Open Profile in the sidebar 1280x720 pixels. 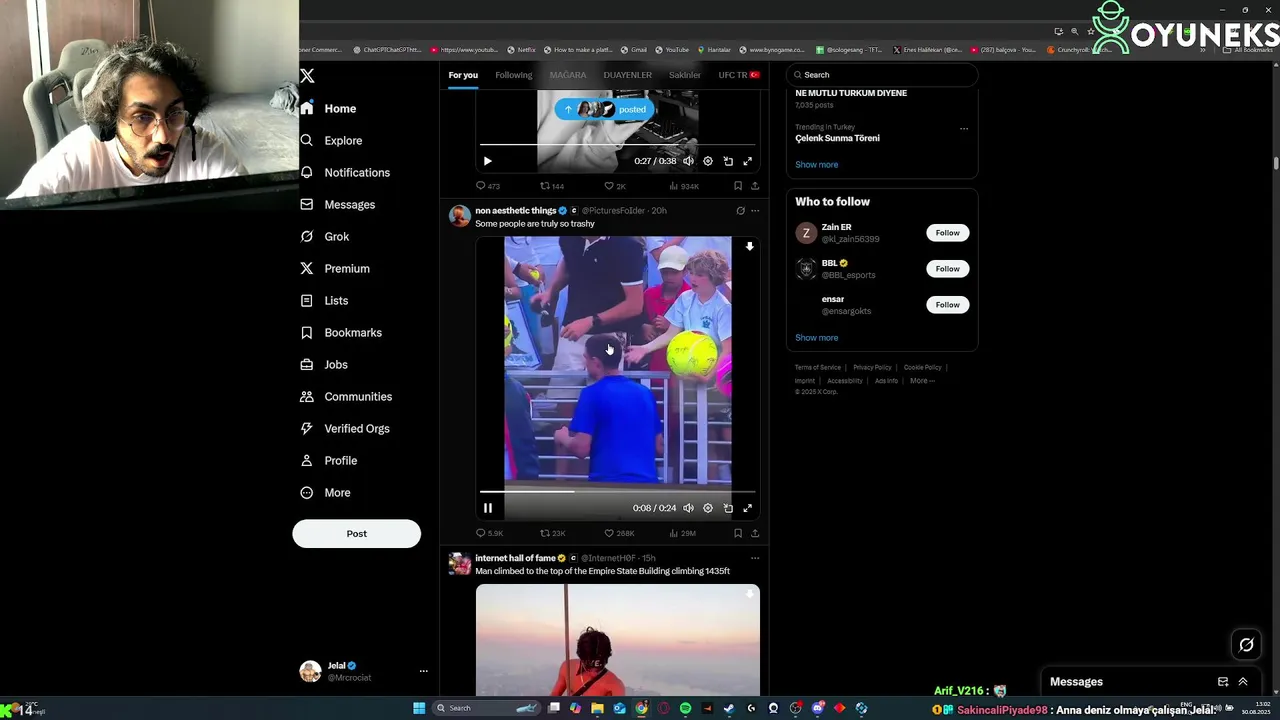pyautogui.click(x=329, y=460)
